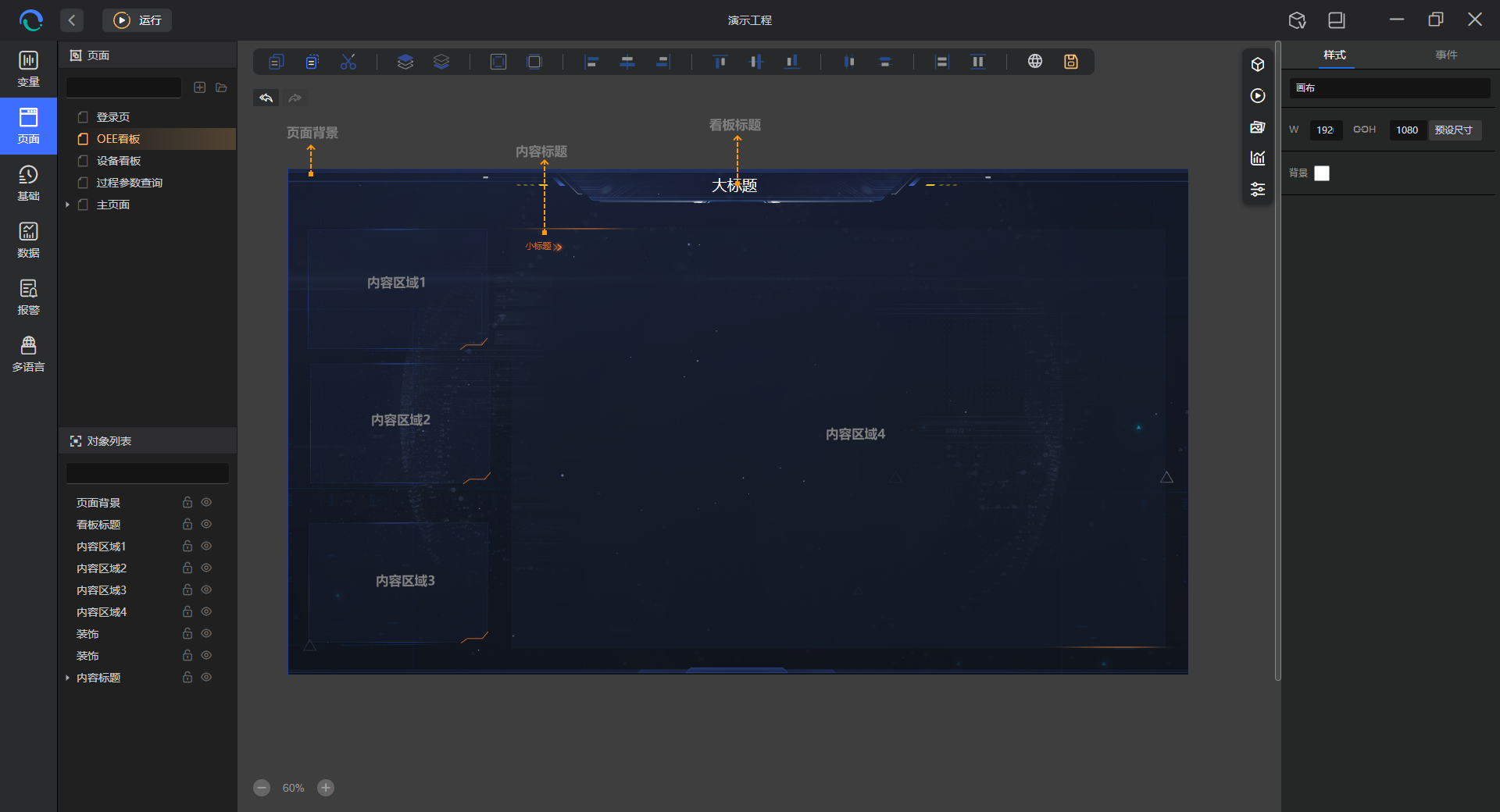Click the redo arrow

(295, 98)
